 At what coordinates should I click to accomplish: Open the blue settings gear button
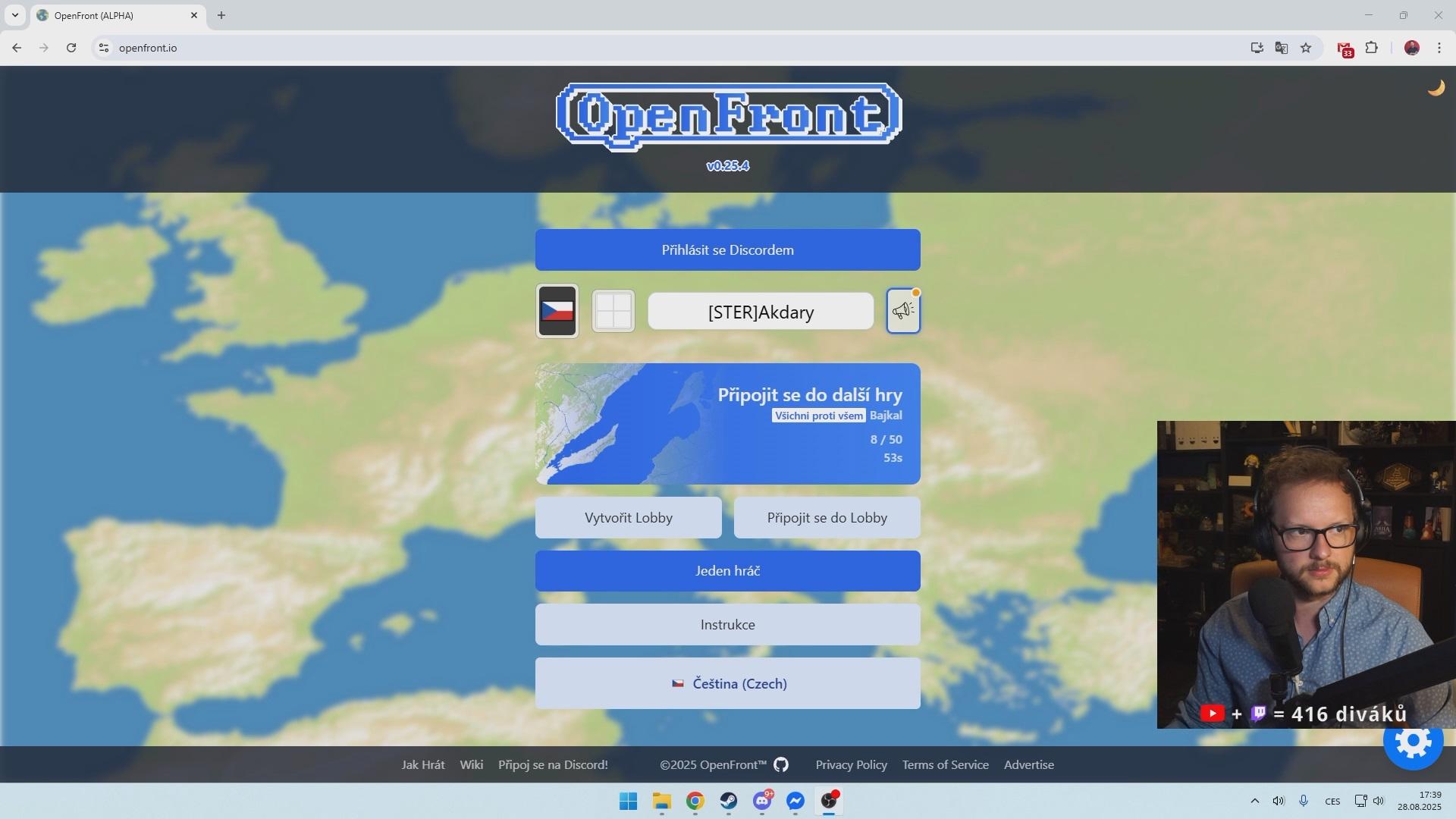[1413, 742]
